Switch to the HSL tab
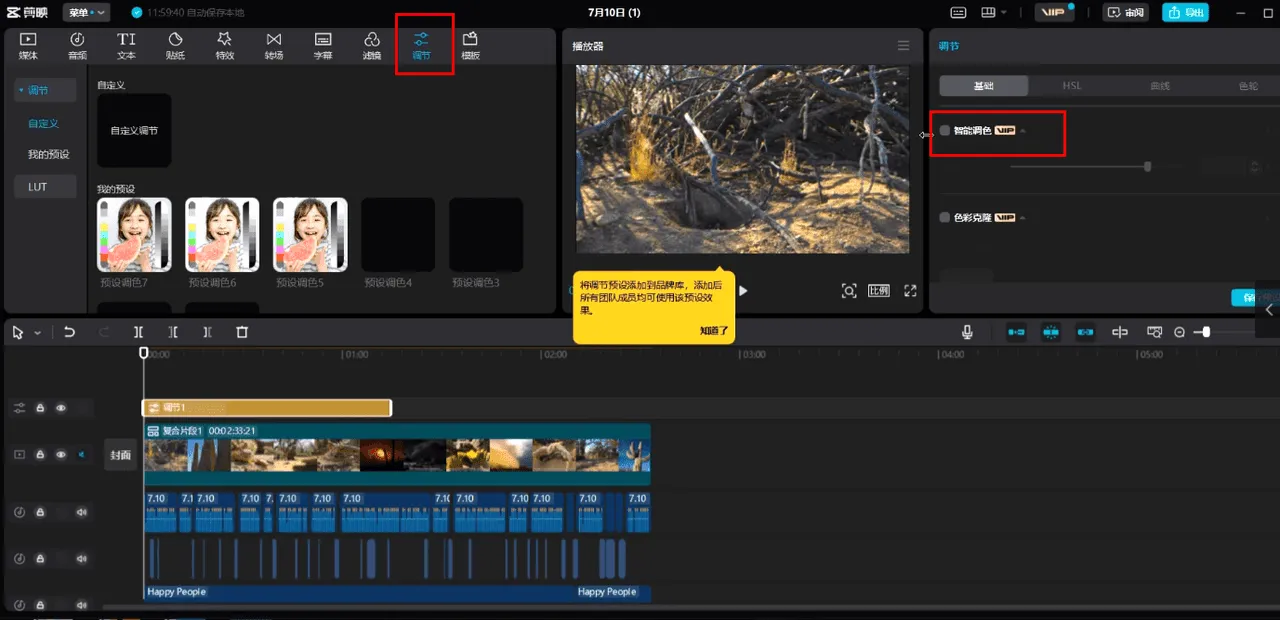 tap(1072, 86)
